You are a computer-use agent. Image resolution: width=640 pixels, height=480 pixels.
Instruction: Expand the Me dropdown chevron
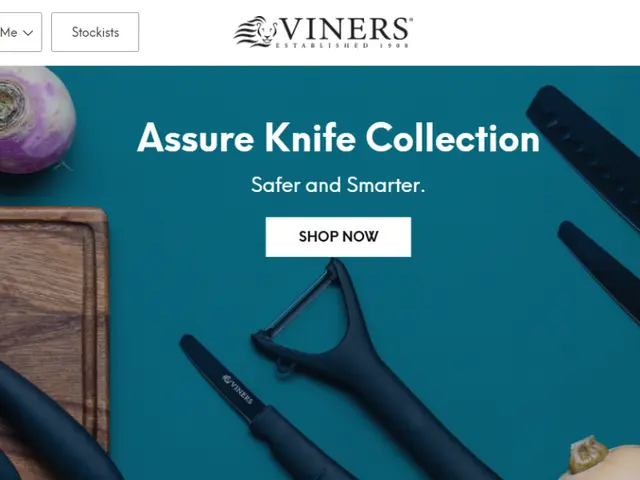pyautogui.click(x=28, y=33)
